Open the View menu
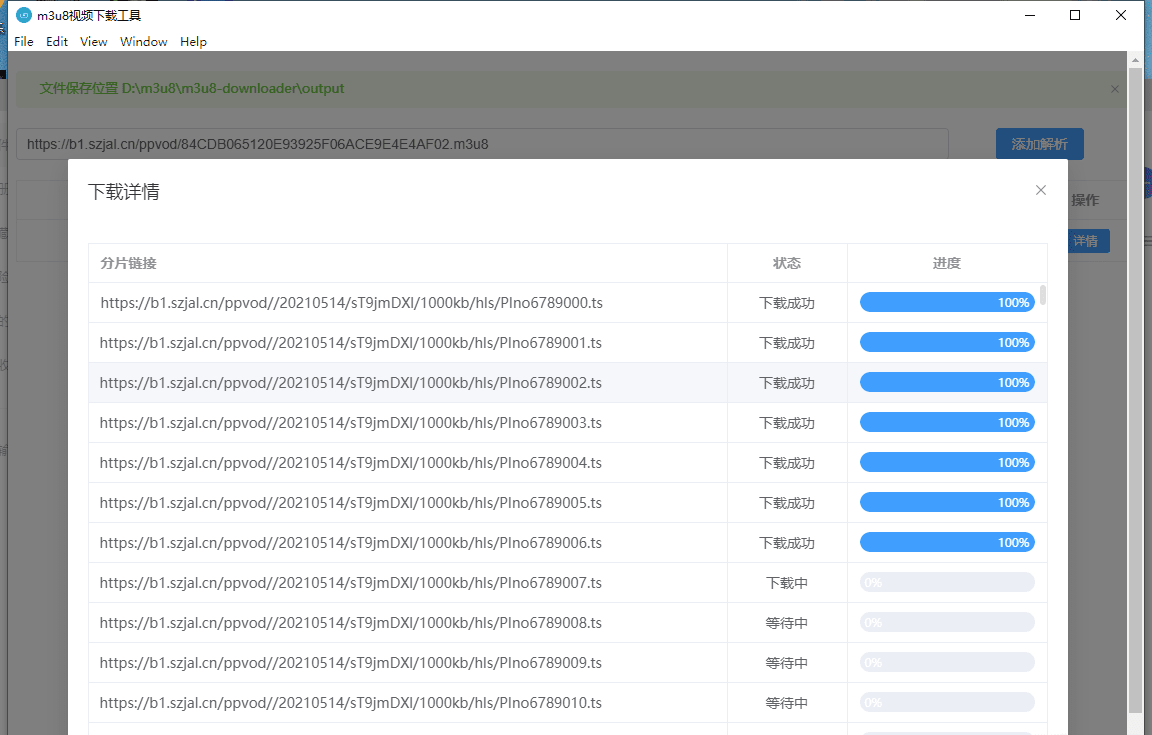Viewport: 1152px width, 735px height. pyautogui.click(x=94, y=42)
